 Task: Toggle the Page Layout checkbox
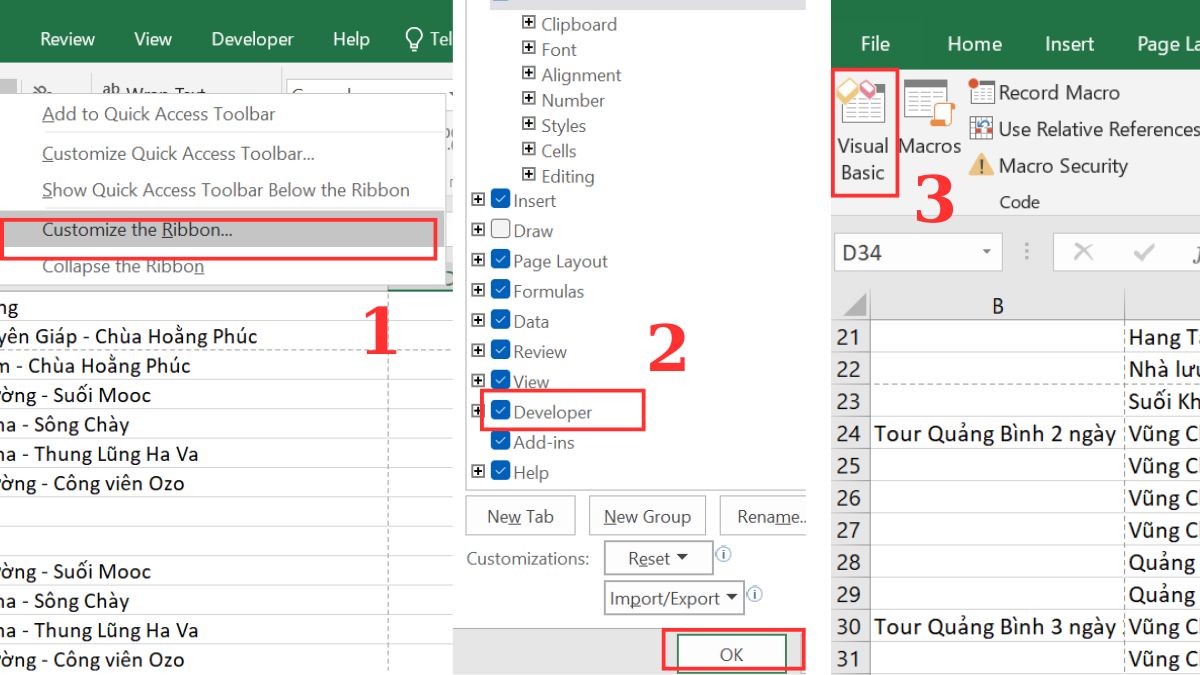click(x=501, y=259)
